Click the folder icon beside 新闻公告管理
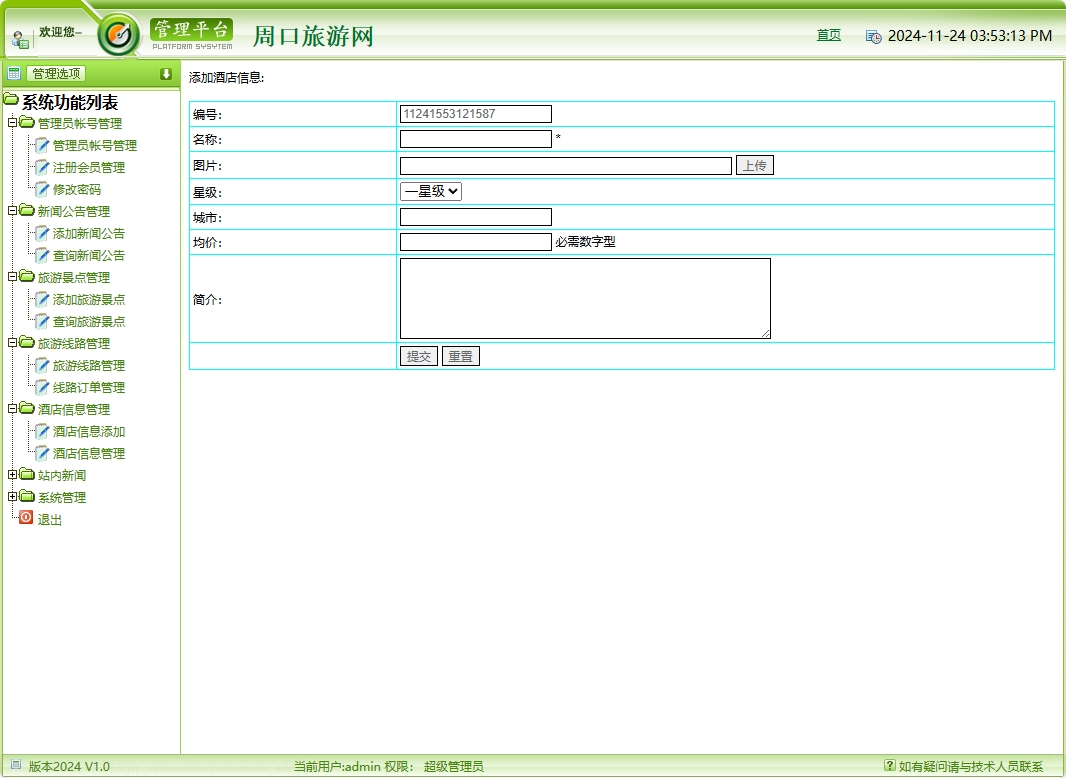Screen dimensions: 1066x778 coord(26,211)
